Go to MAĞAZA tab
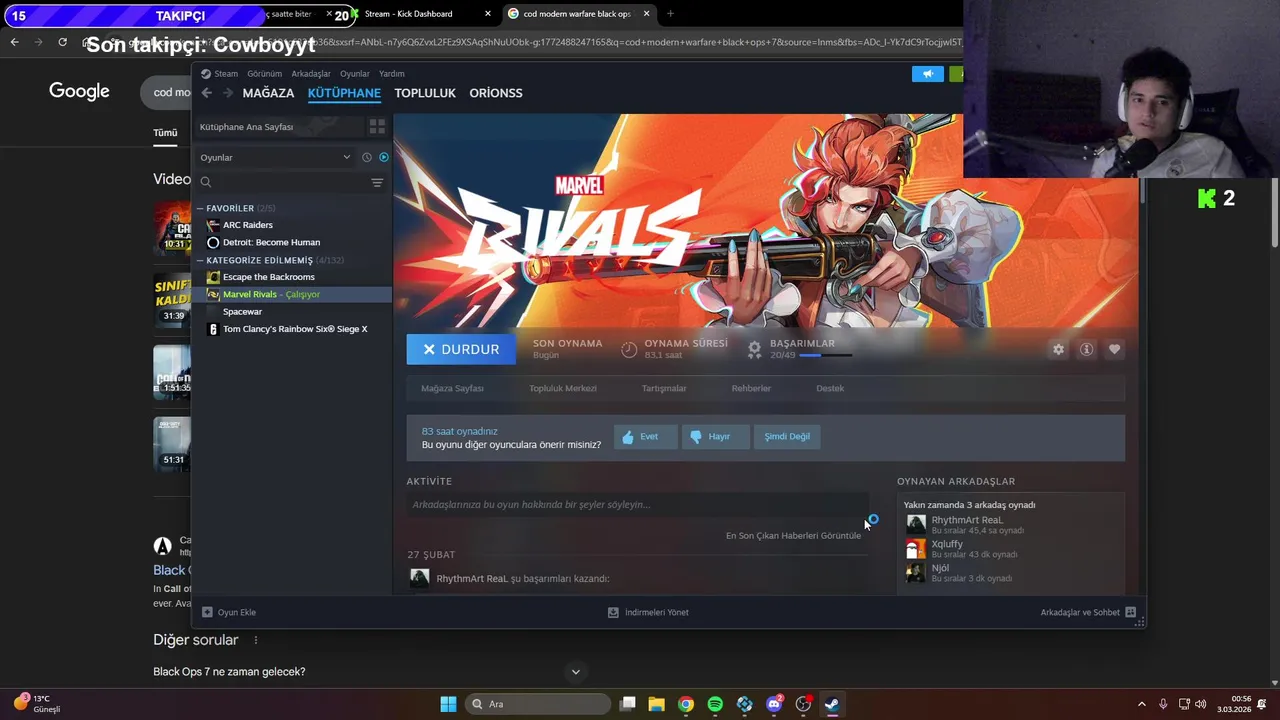This screenshot has height=720, width=1280. tap(268, 93)
